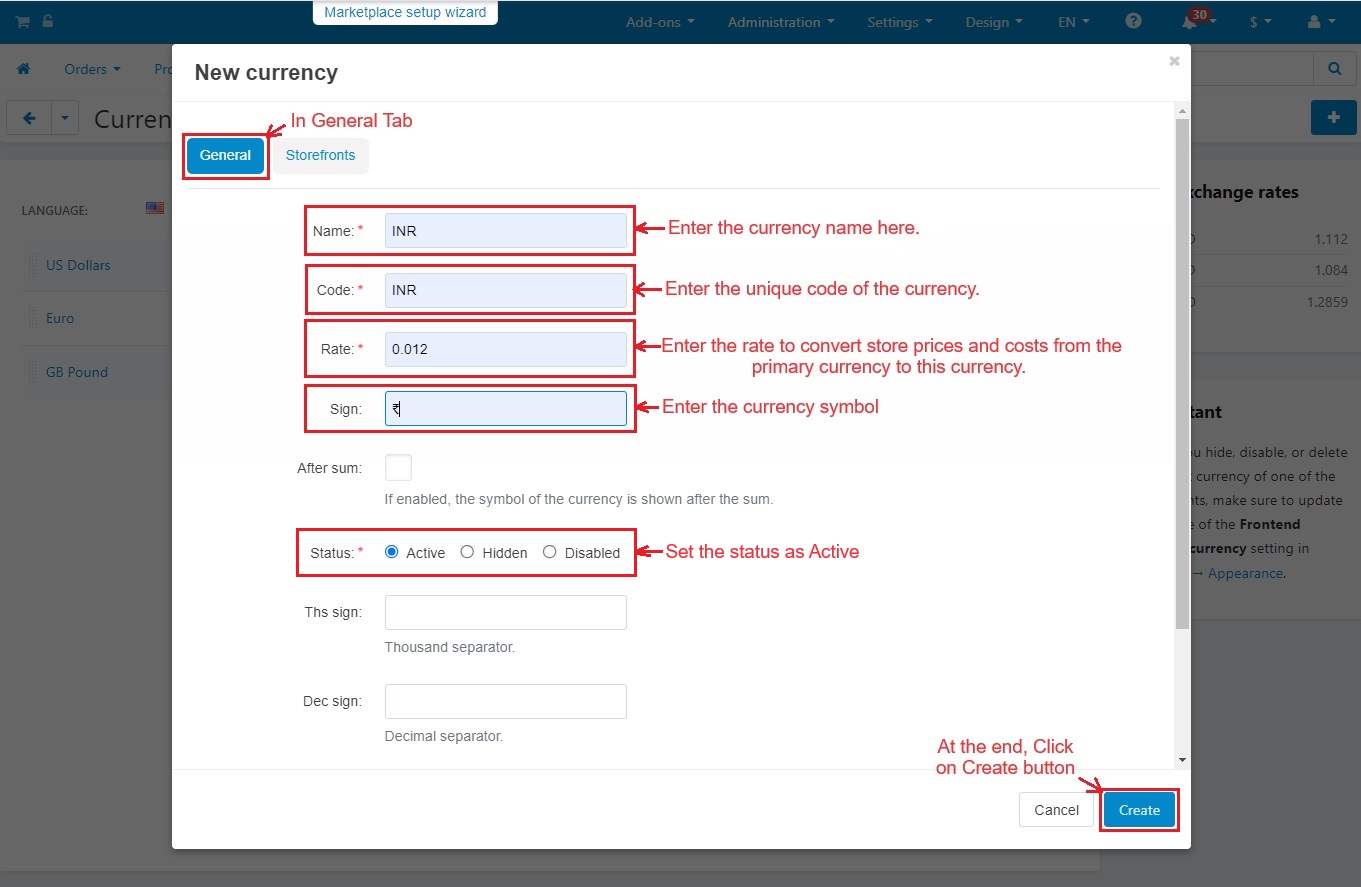Viewport: 1361px width, 887px height.
Task: Open the Design menu
Action: 994,22
